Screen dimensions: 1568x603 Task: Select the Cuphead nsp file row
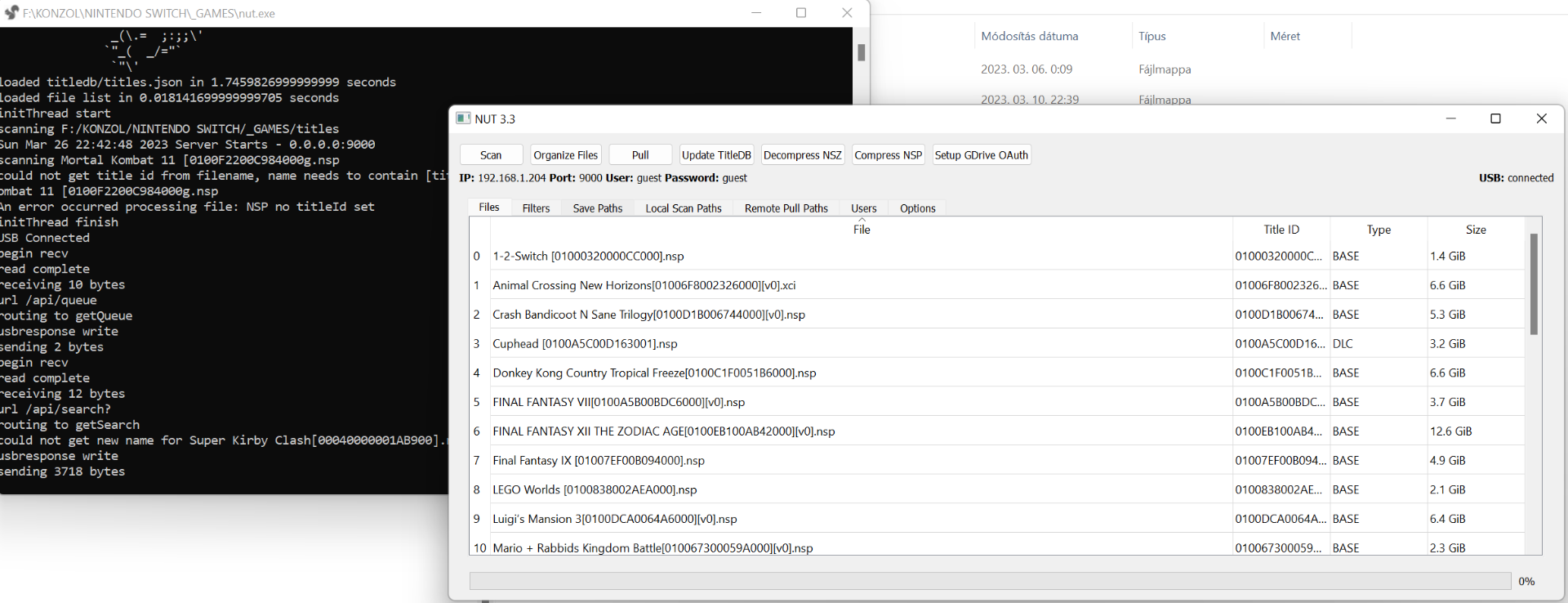[x=585, y=344]
